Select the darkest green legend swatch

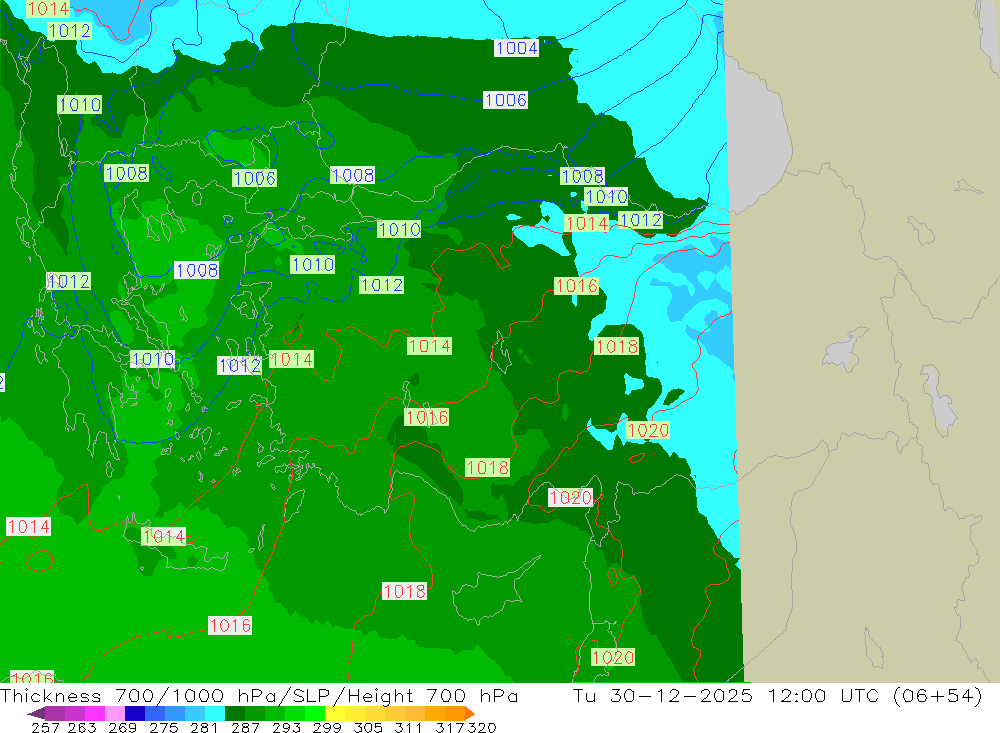[x=235, y=713]
